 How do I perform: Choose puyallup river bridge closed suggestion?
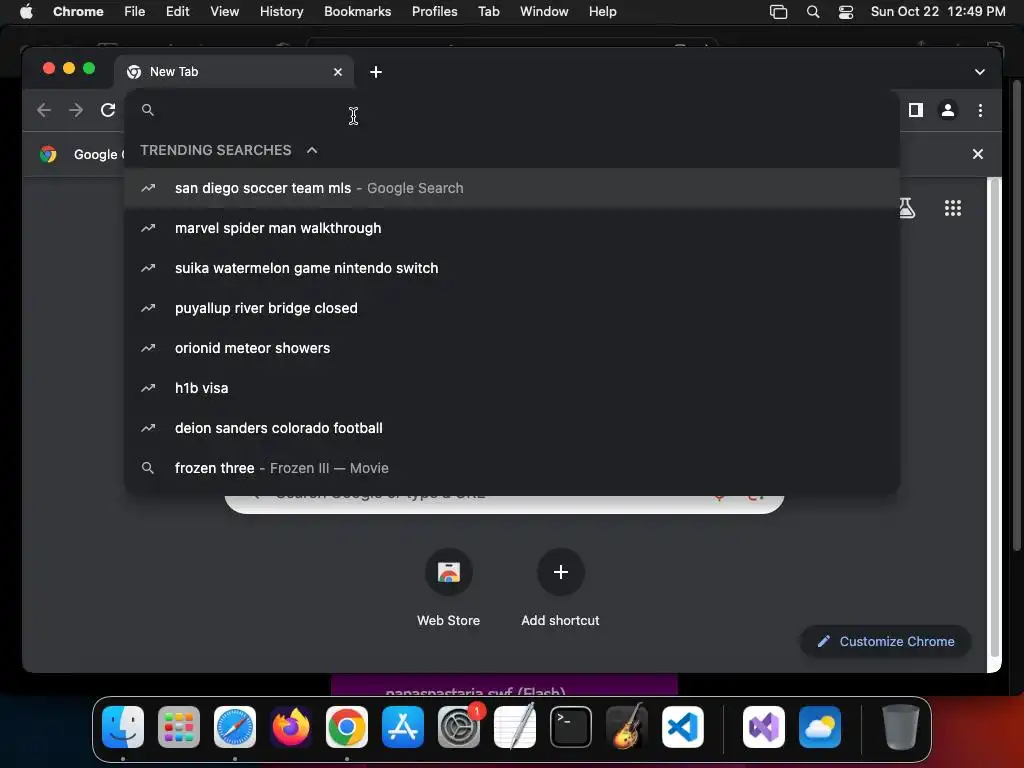511,308
